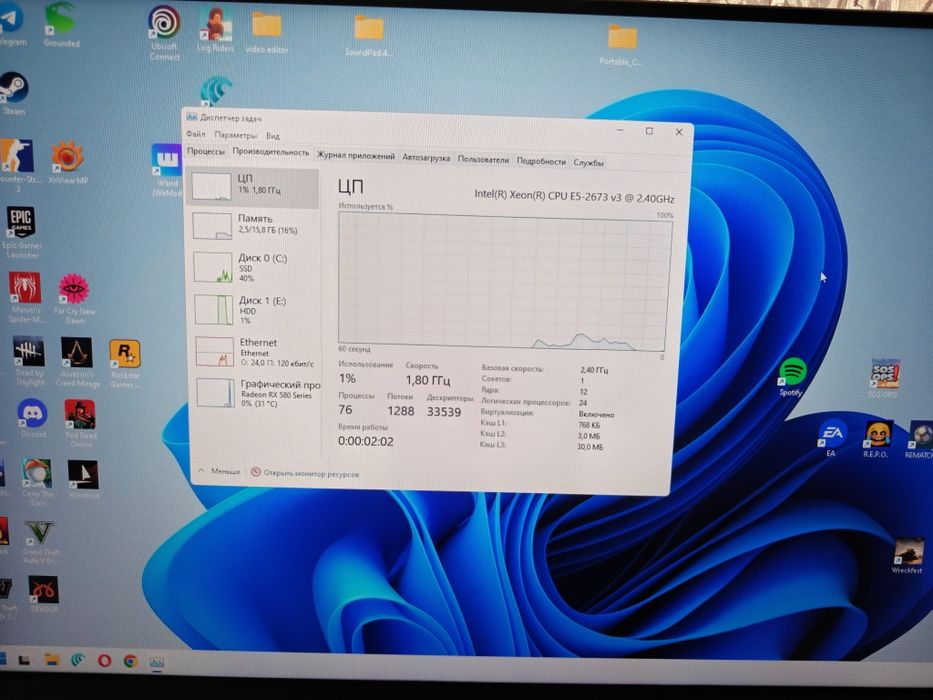This screenshot has width=933, height=700.
Task: Open the Файл menu in Task Manager
Action: pos(196,134)
